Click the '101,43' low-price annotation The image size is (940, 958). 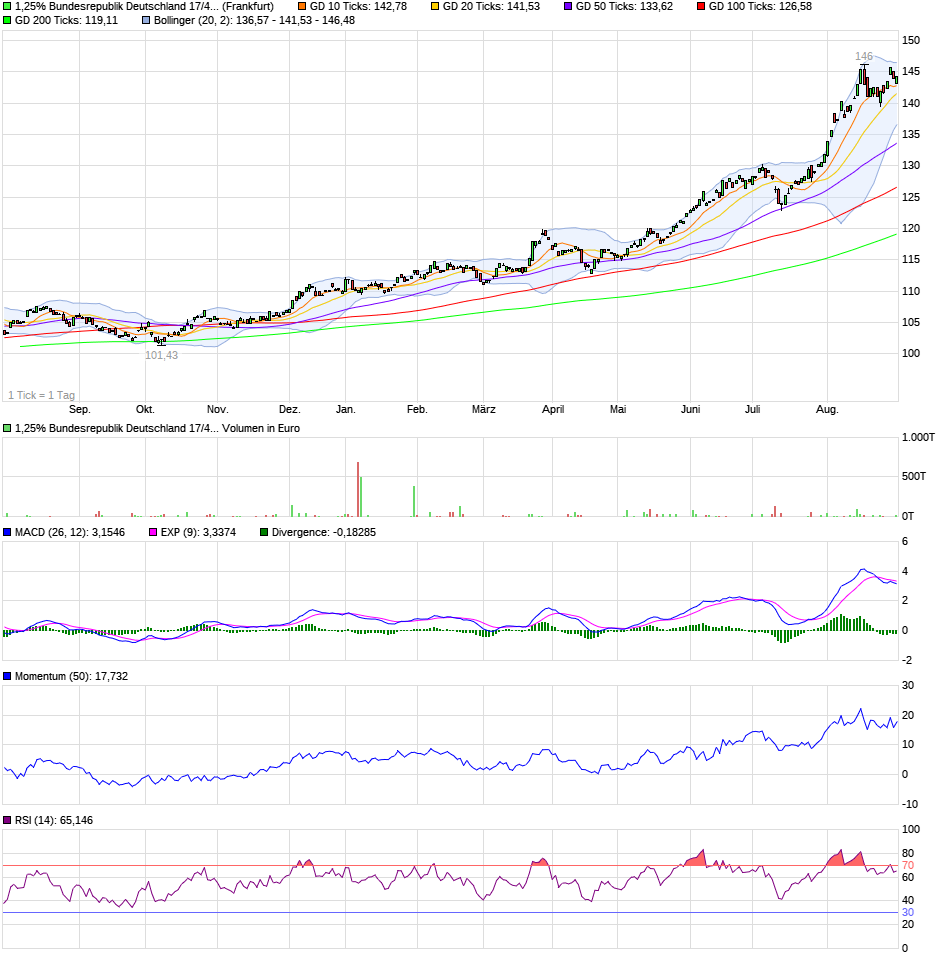pyautogui.click(x=161, y=355)
